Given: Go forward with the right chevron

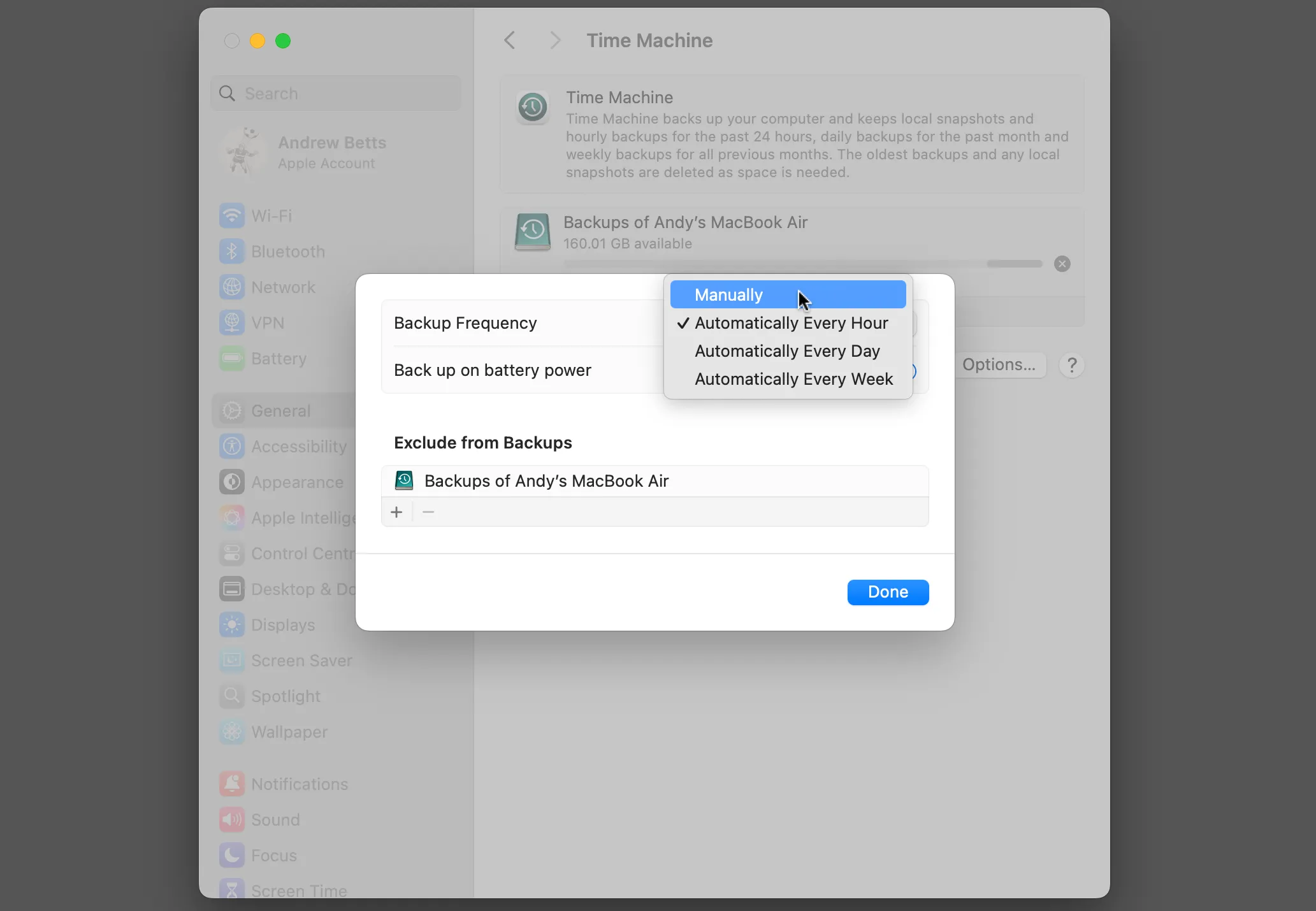Looking at the screenshot, I should point(555,41).
